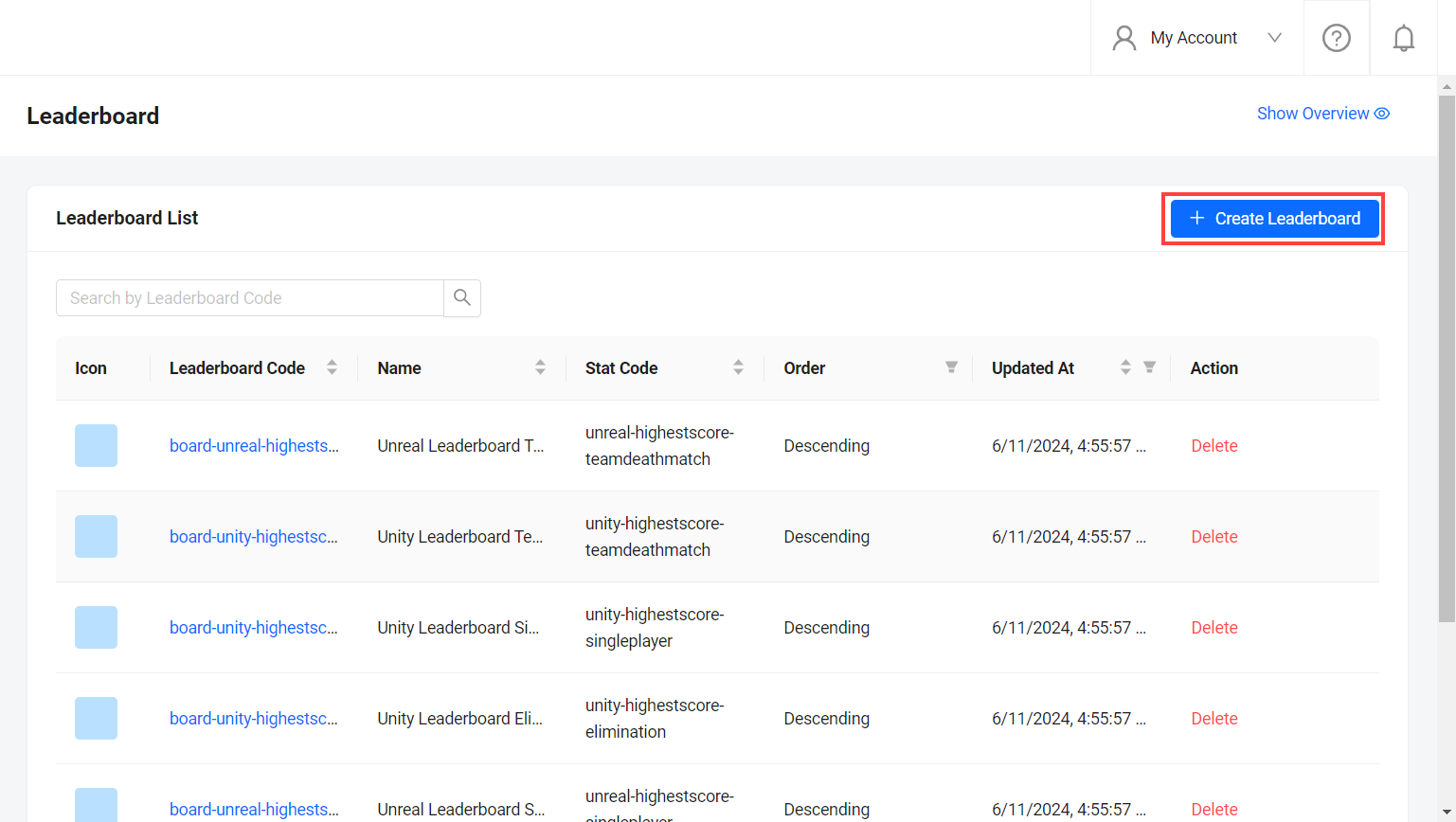The height and width of the screenshot is (822, 1456).
Task: Select the 'Unity Leaderboard Si...' name cell
Action: (x=458, y=628)
